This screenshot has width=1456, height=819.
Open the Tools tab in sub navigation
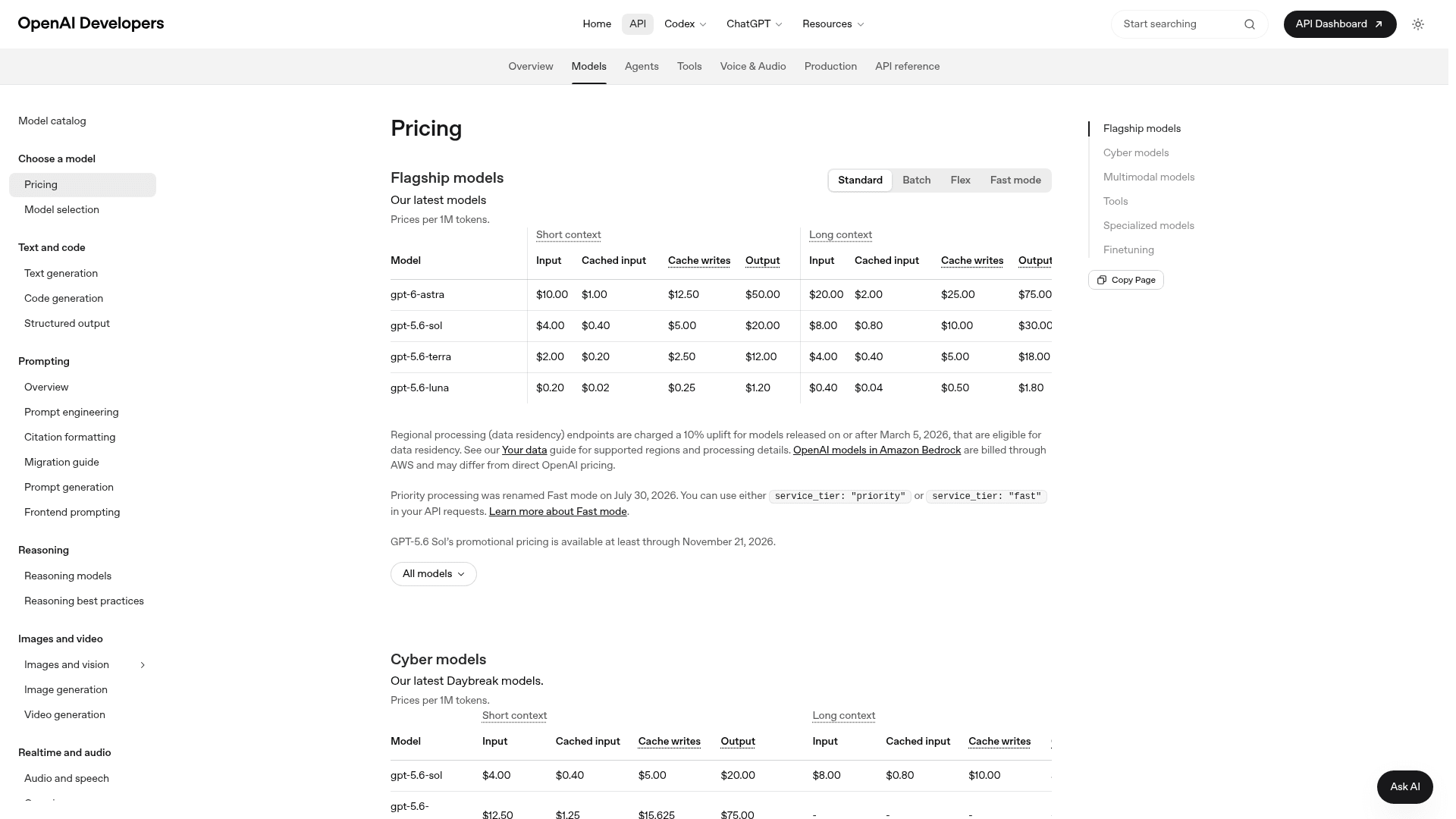pos(689,67)
